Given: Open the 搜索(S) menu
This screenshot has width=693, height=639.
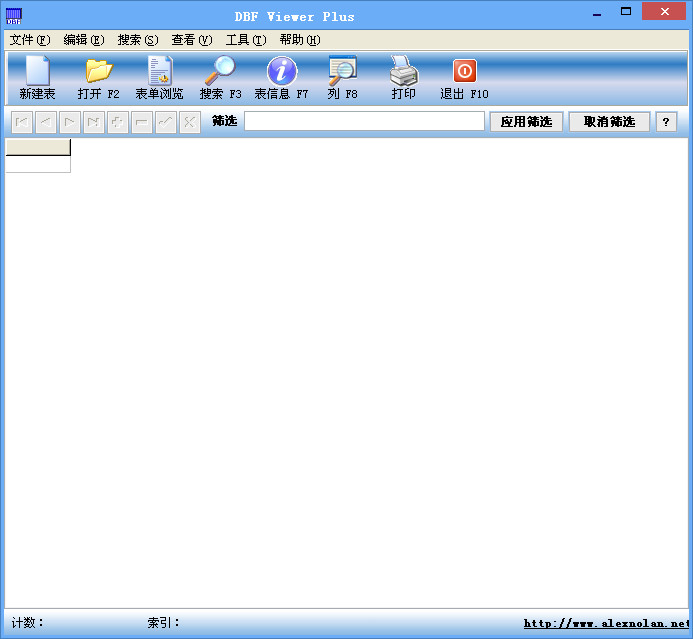Looking at the screenshot, I should pos(138,40).
